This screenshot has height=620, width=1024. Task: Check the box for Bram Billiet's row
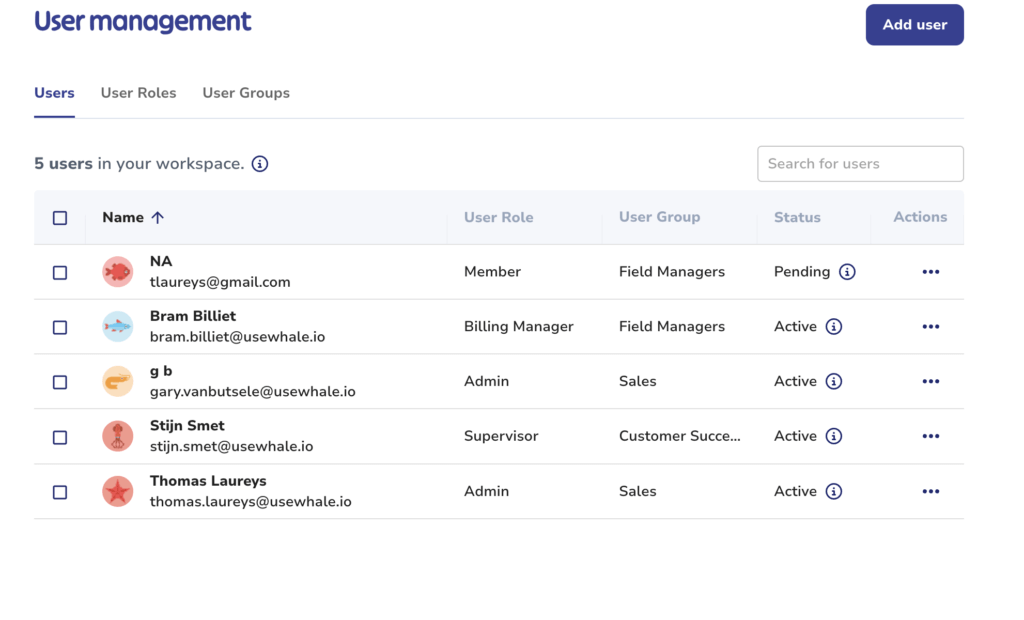pyautogui.click(x=60, y=327)
